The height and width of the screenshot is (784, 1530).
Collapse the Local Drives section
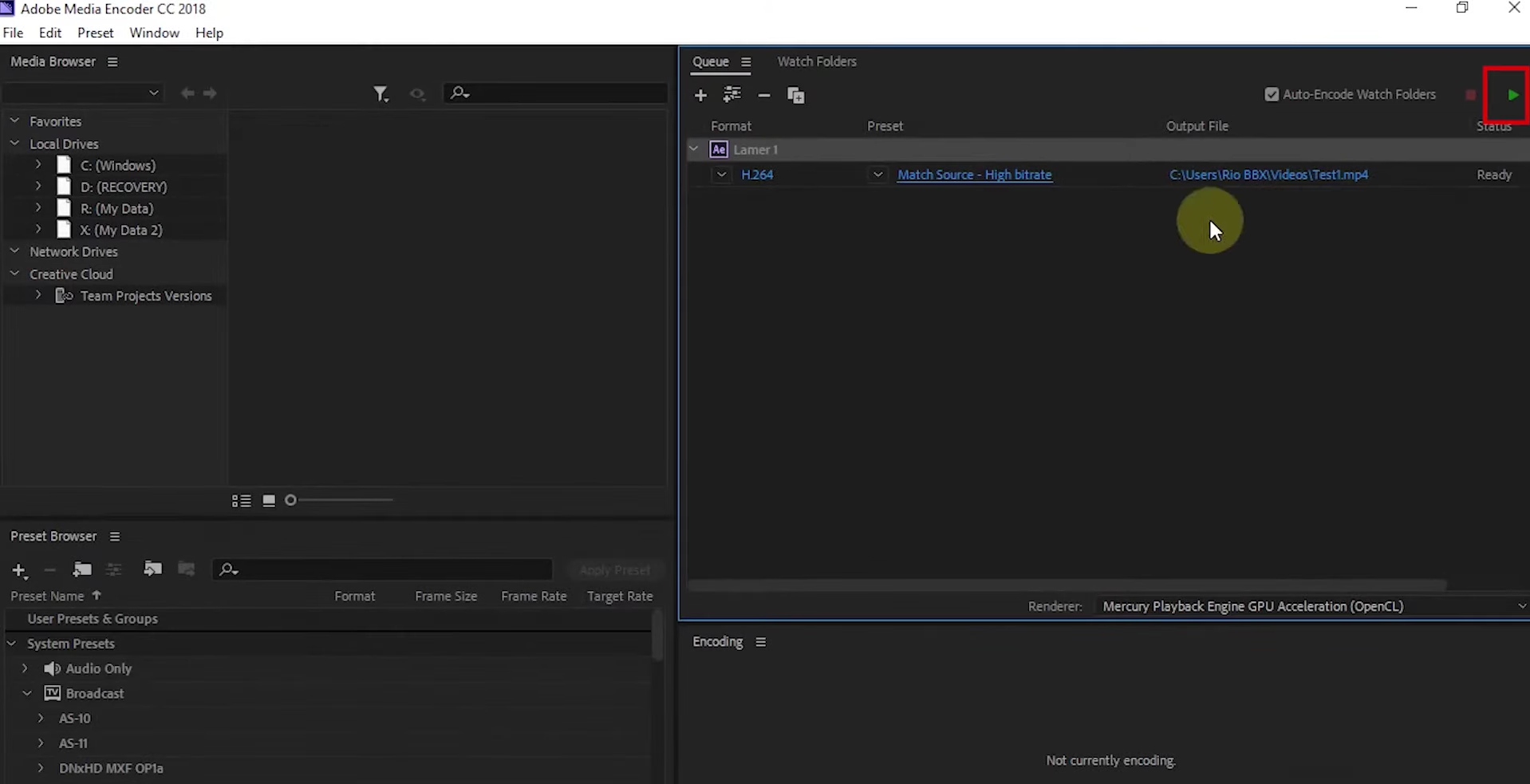coord(14,143)
